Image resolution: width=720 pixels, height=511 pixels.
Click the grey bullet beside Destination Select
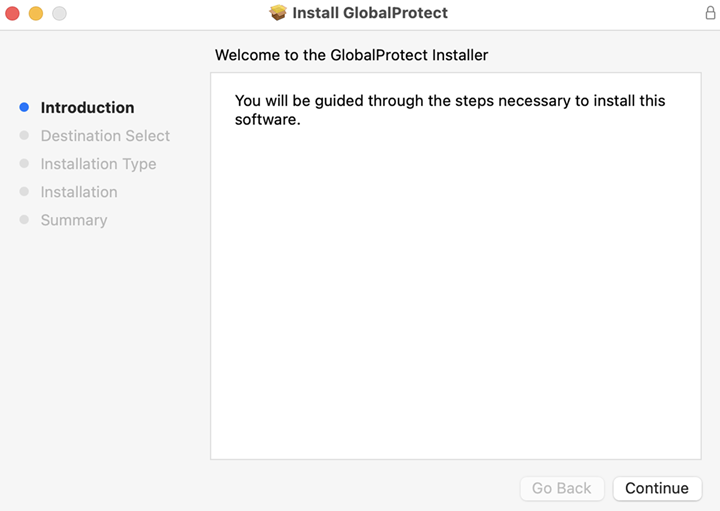click(24, 135)
